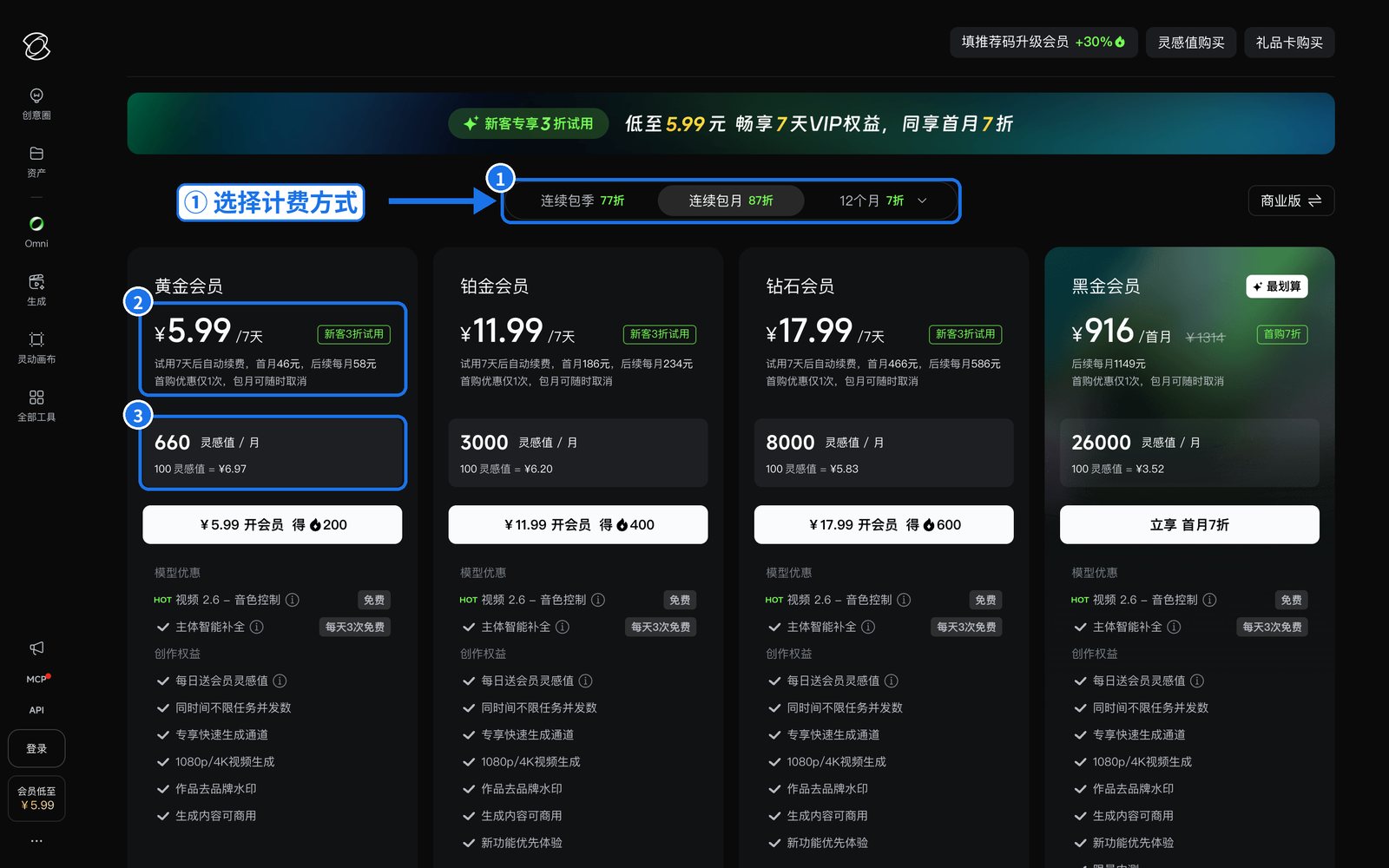Click the three-dot more icon in sidebar
The width and height of the screenshot is (1389, 868).
pos(36,840)
